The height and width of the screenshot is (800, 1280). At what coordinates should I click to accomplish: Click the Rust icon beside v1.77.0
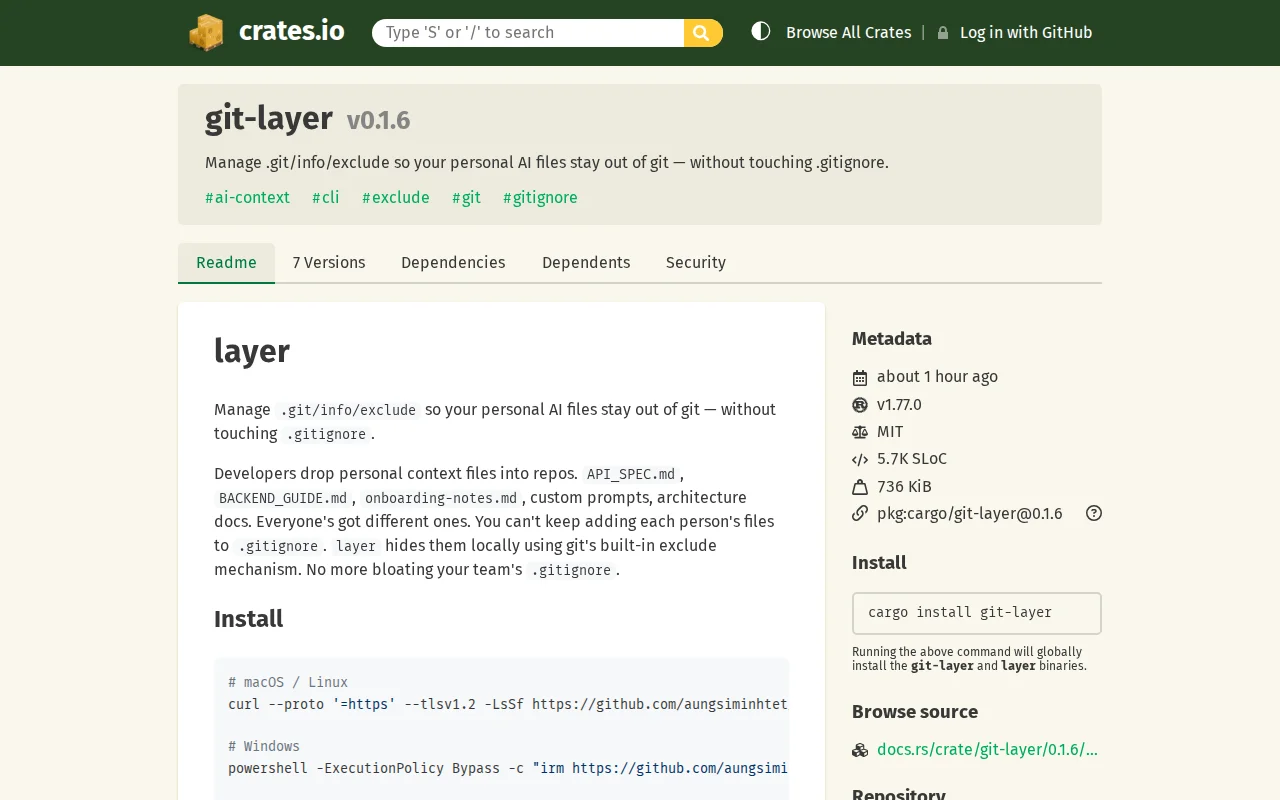tap(860, 405)
